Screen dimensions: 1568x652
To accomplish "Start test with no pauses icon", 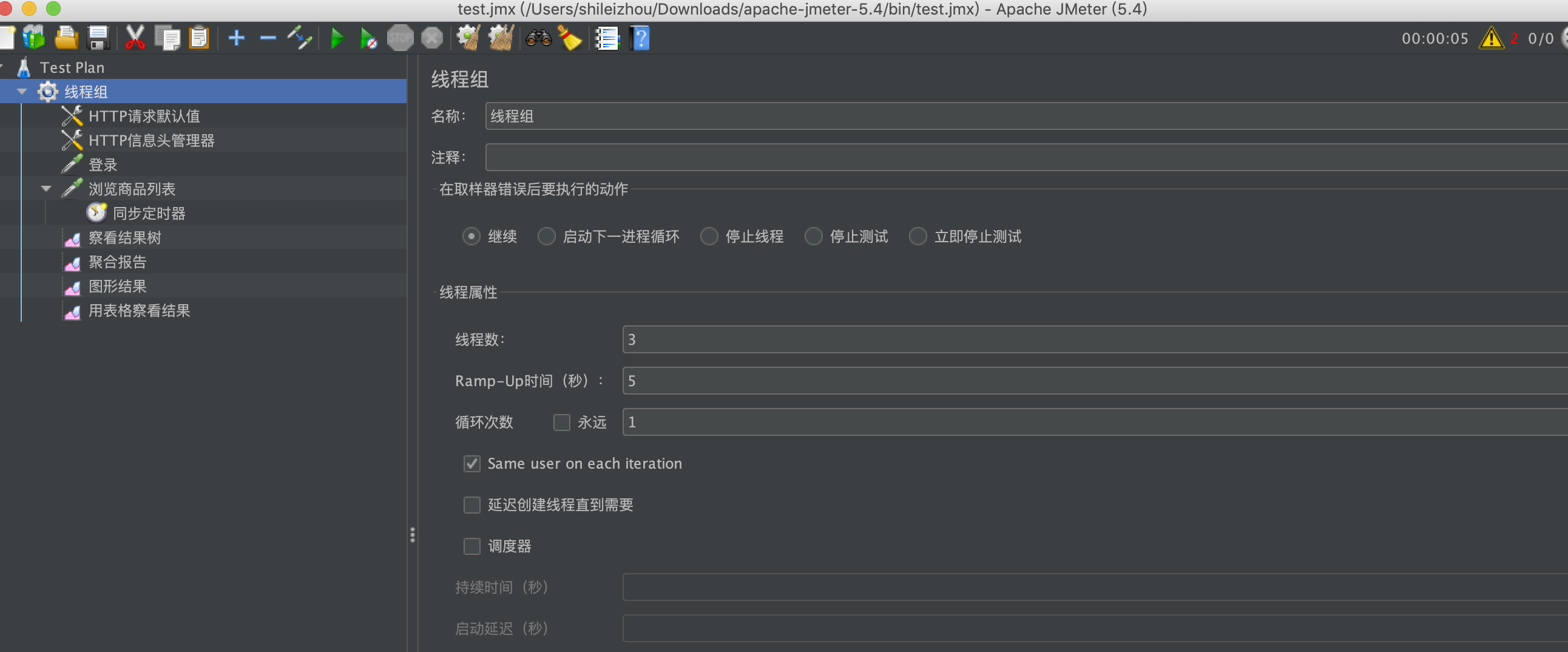I will [x=368, y=38].
